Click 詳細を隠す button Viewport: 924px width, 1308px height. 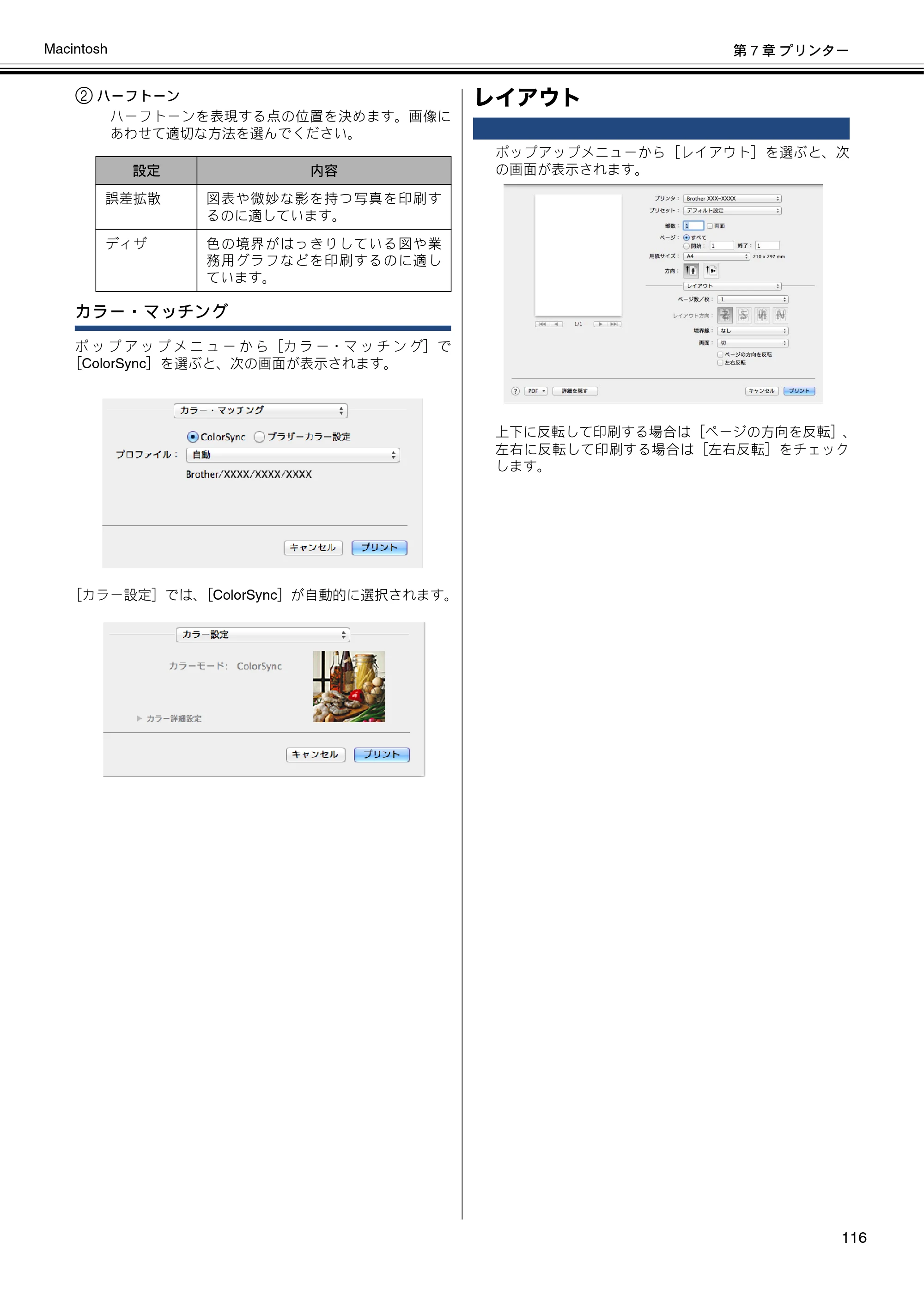[x=575, y=391]
